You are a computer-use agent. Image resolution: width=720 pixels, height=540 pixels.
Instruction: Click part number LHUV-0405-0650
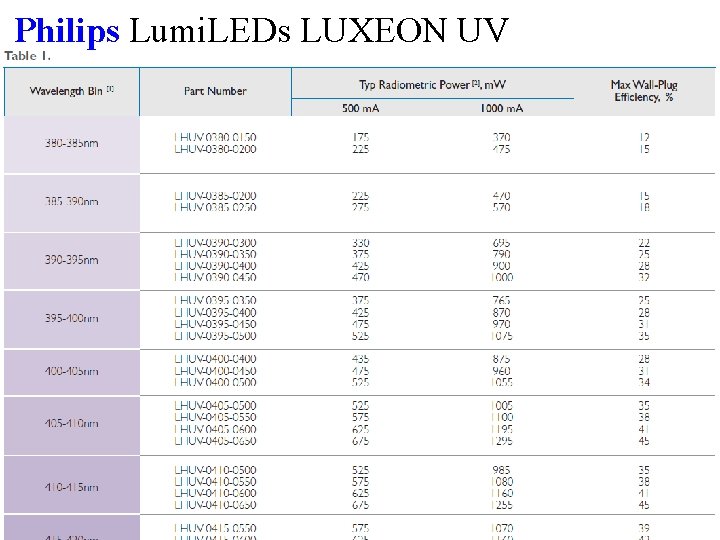pos(215,441)
